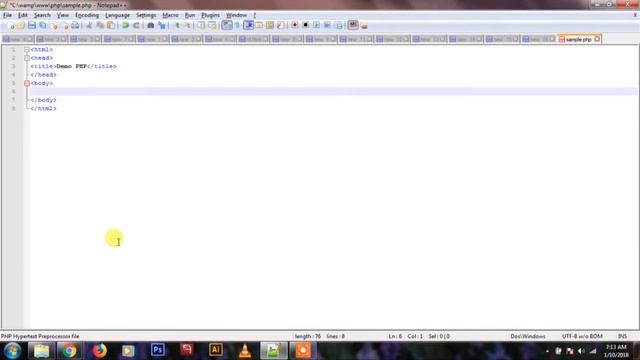Click the Redo arrow toolbar icon
640x360 pixels.
136,25
